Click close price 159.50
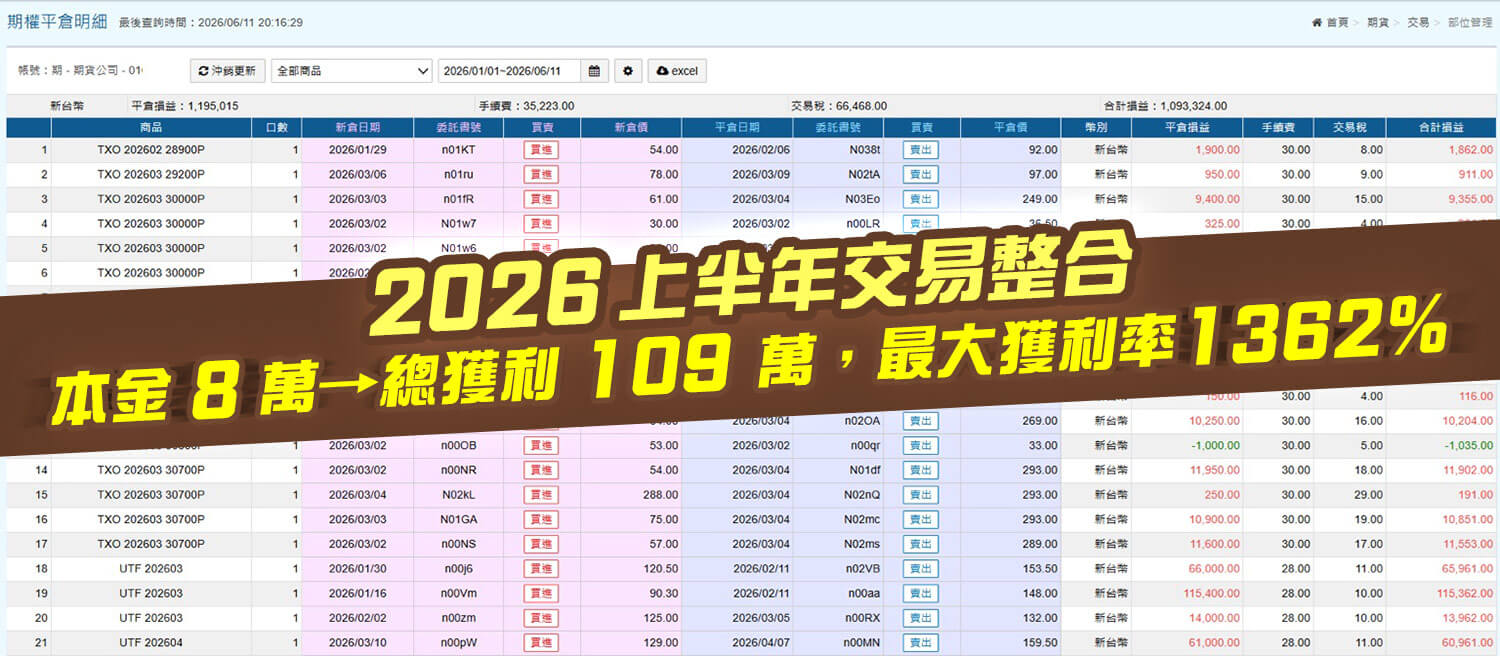 tap(1038, 643)
